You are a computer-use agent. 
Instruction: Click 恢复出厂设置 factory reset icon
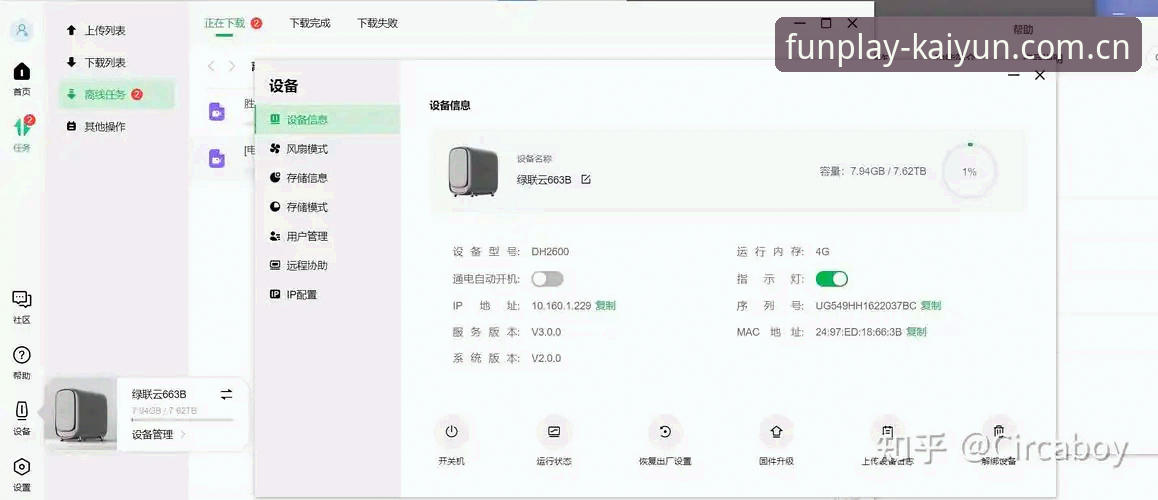(x=665, y=432)
